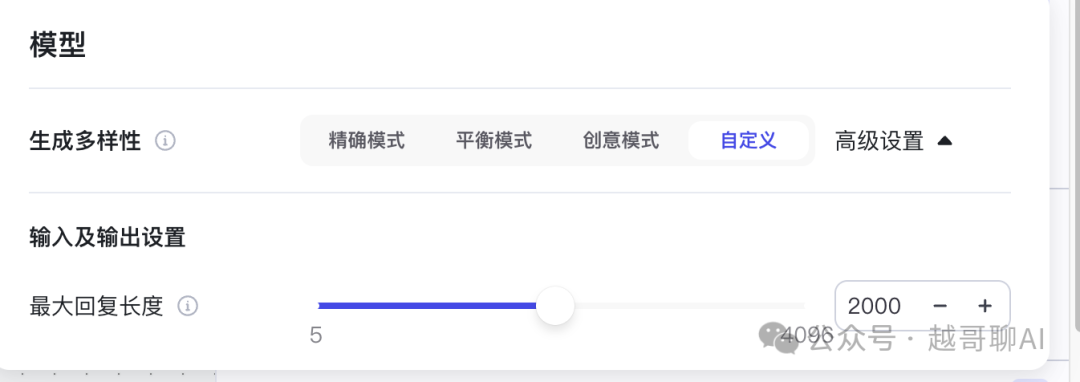The width and height of the screenshot is (1080, 382).
Task: Click the black triangle arrow beside 高级设置
Action: (945, 141)
